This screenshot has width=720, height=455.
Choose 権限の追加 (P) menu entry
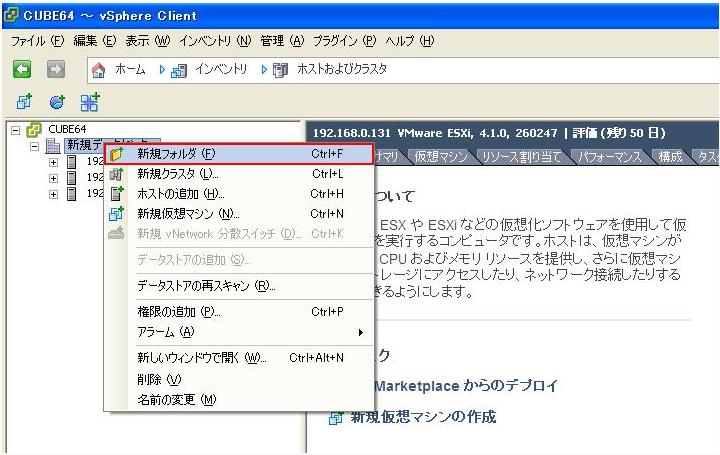coord(238,312)
